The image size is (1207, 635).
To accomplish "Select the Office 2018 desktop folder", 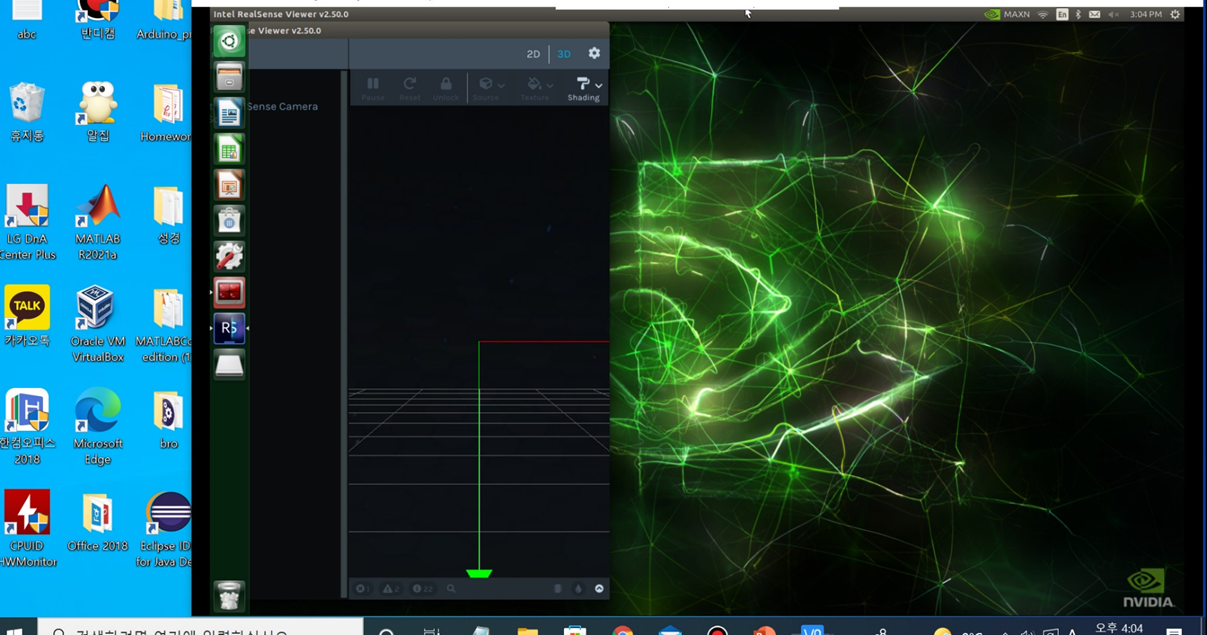I will [x=98, y=522].
